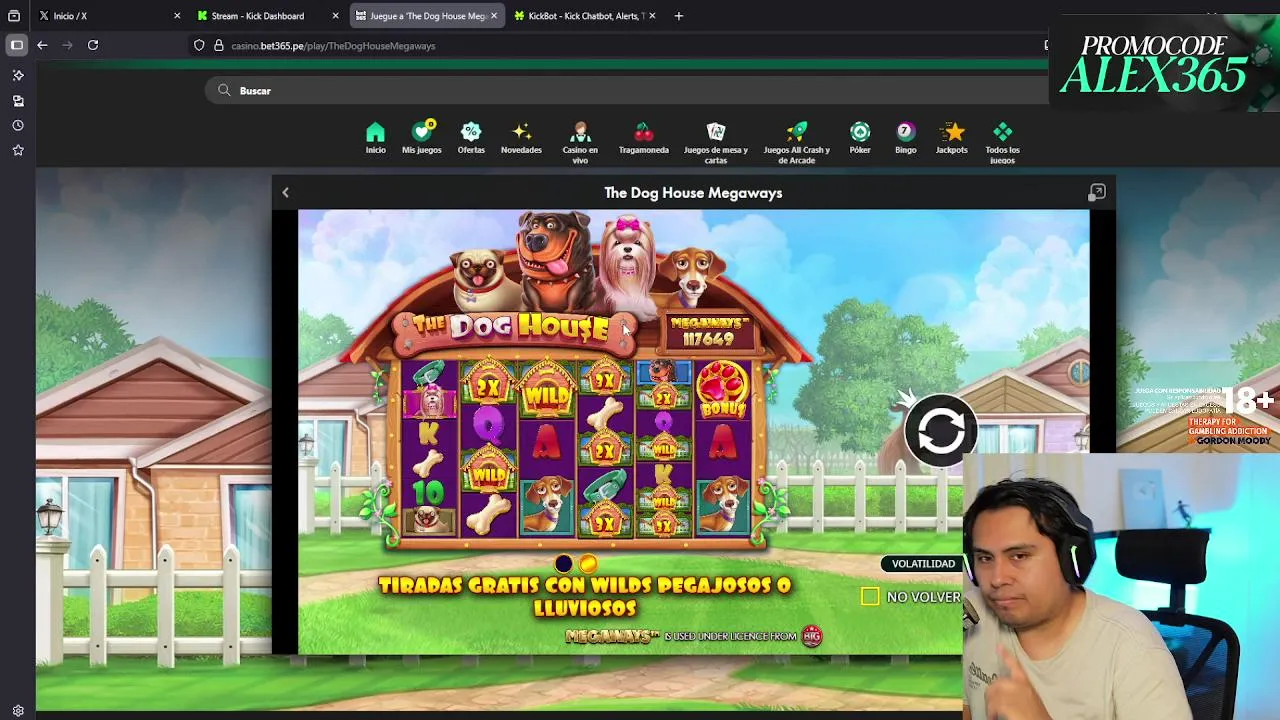Screen dimensions: 1280x720
Task: Close the KickBot tab
Action: (652, 16)
